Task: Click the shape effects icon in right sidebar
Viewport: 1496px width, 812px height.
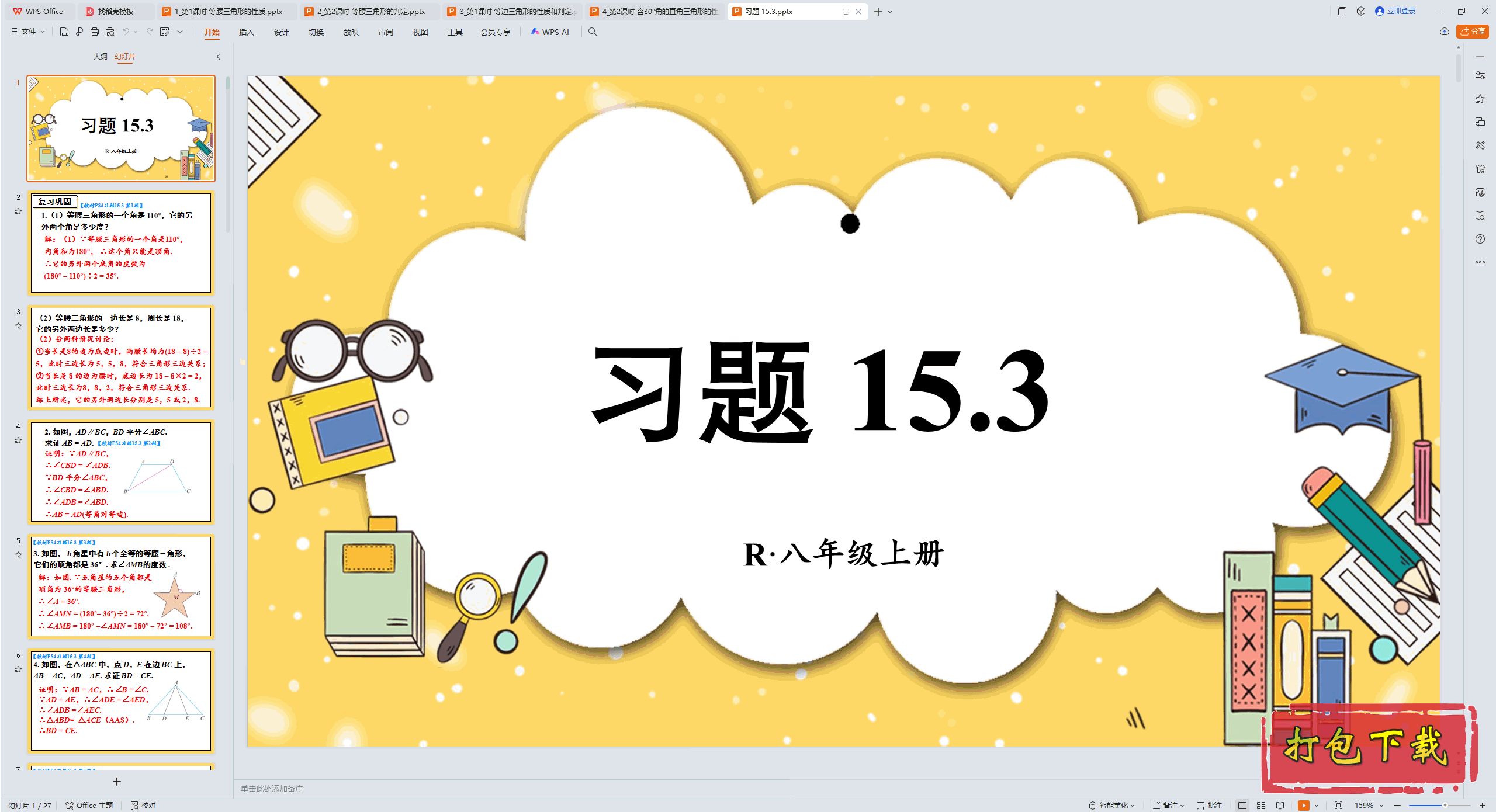Action: pos(1480,169)
